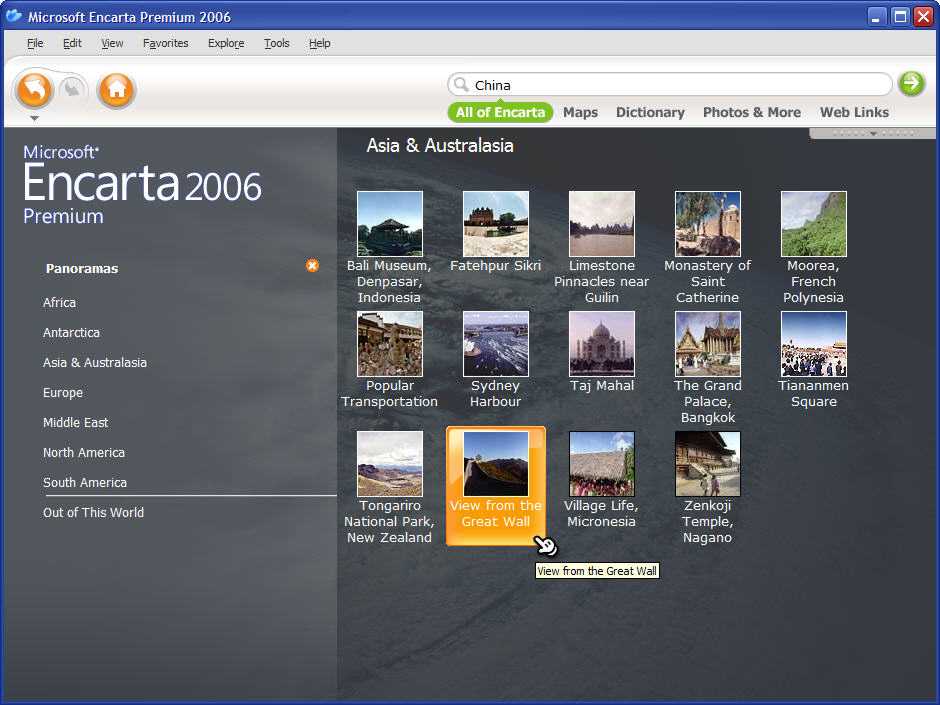Close the Panoramas panel with orange X
The image size is (940, 705).
312,266
